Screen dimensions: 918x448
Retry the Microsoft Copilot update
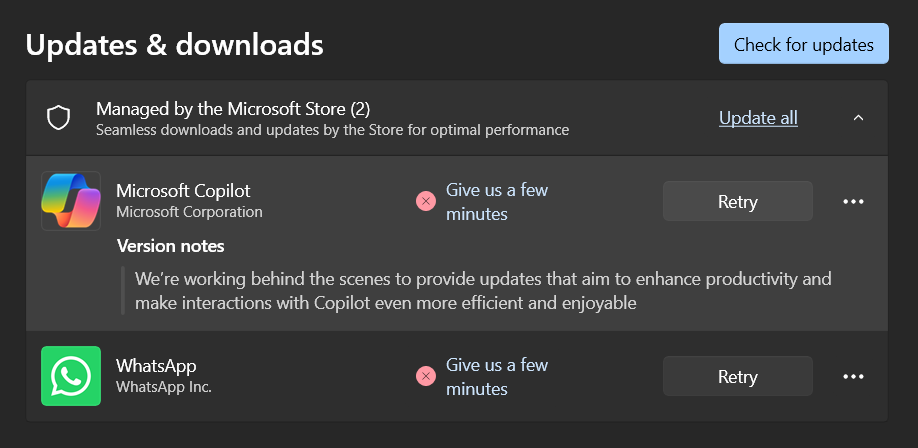[738, 201]
